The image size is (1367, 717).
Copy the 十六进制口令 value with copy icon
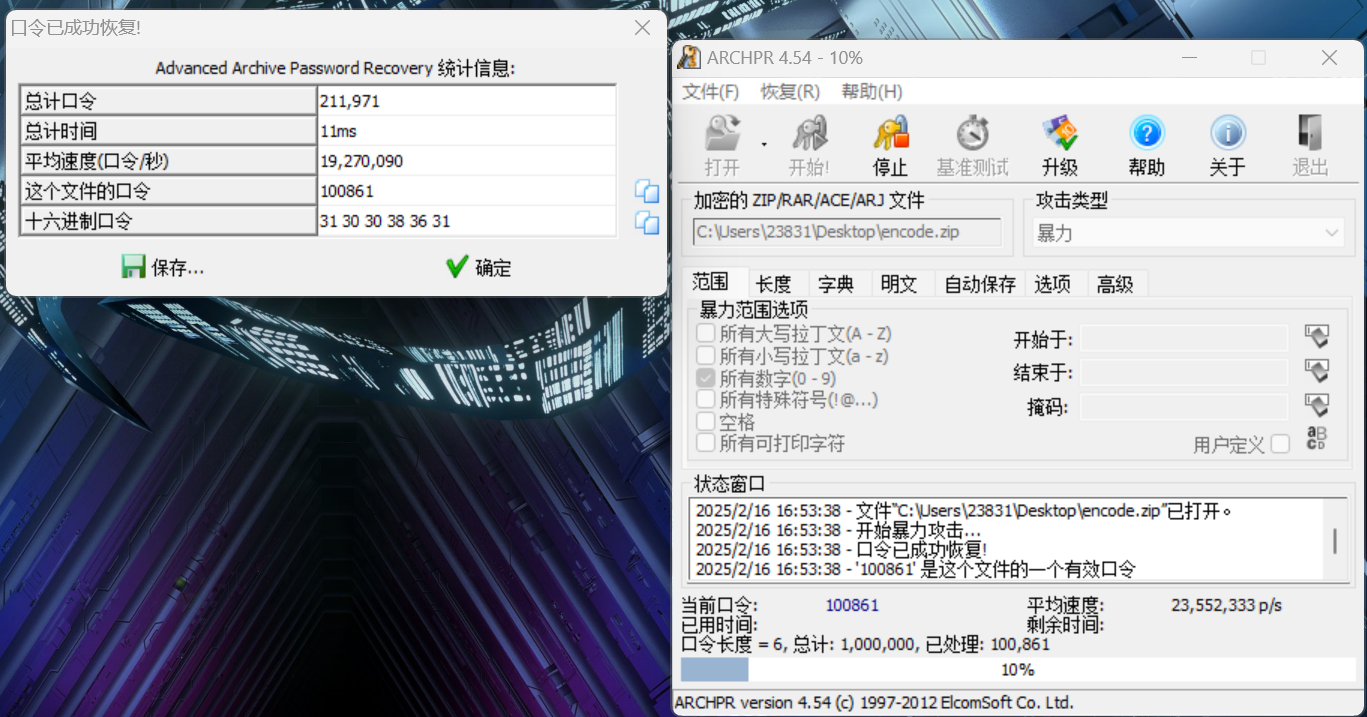coord(647,222)
